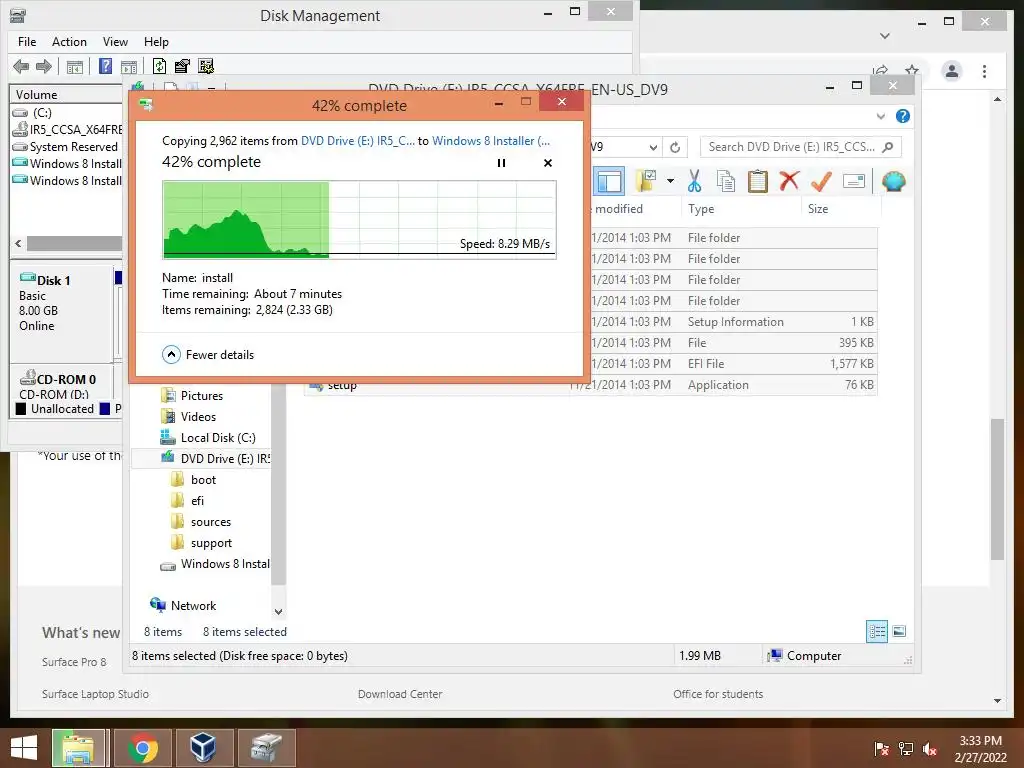Open the support folder in the tree
Screen dimensions: 1024x768
[x=211, y=543]
